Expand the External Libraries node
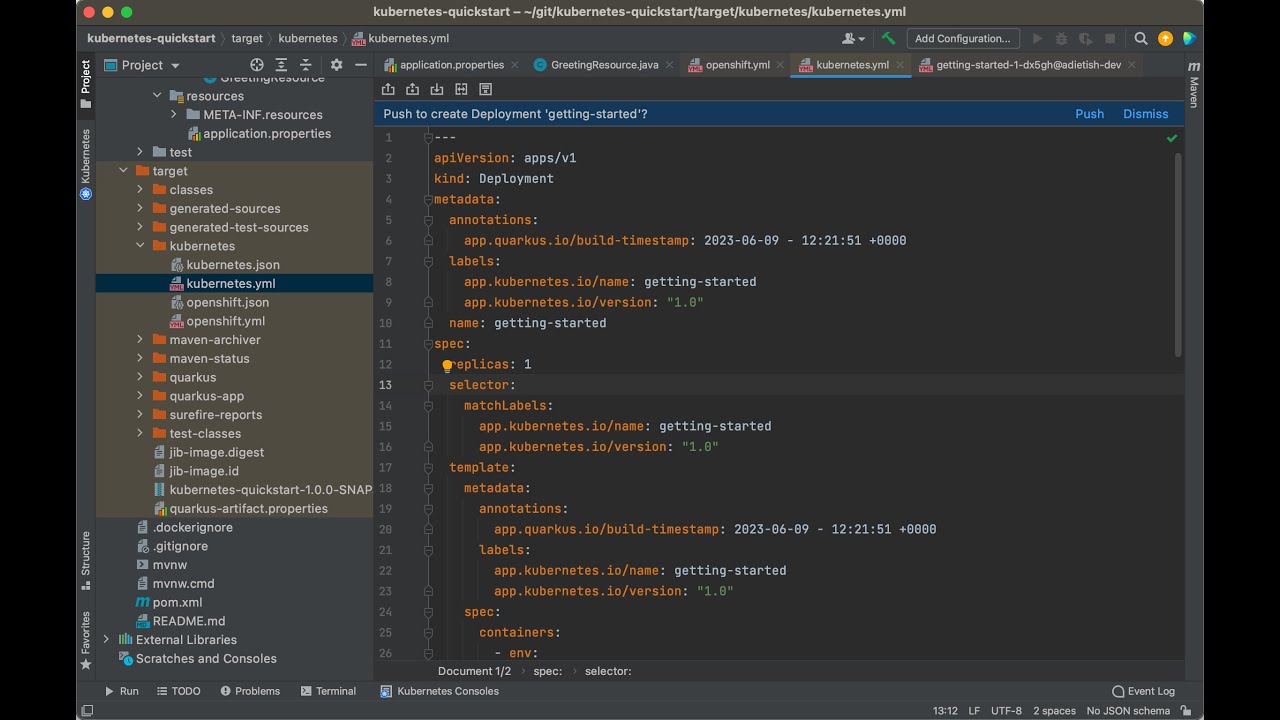The width and height of the screenshot is (1280, 720). (x=107, y=640)
